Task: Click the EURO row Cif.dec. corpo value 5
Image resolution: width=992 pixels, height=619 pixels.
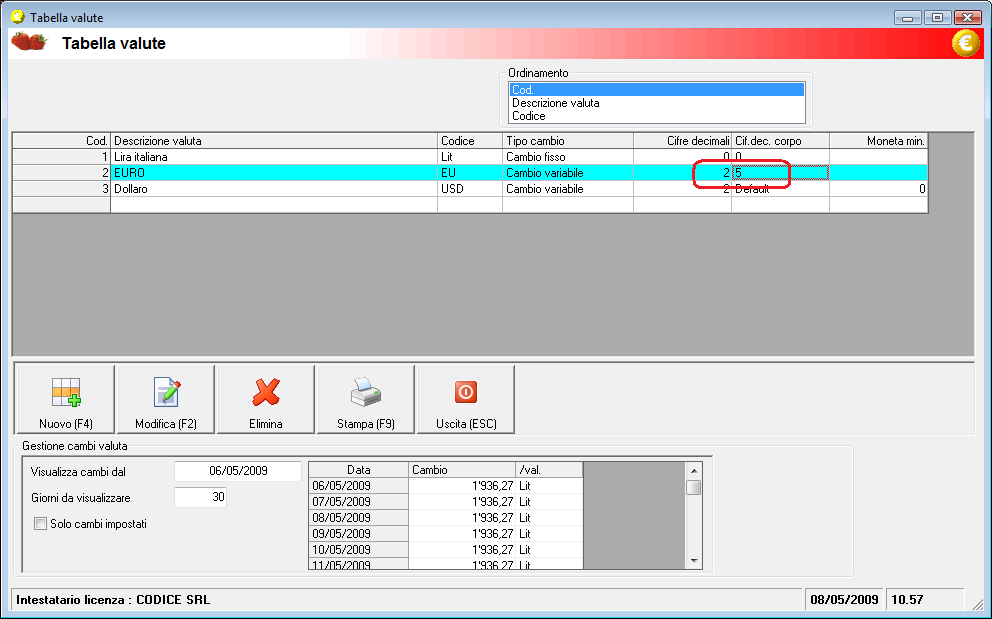Action: (x=780, y=172)
